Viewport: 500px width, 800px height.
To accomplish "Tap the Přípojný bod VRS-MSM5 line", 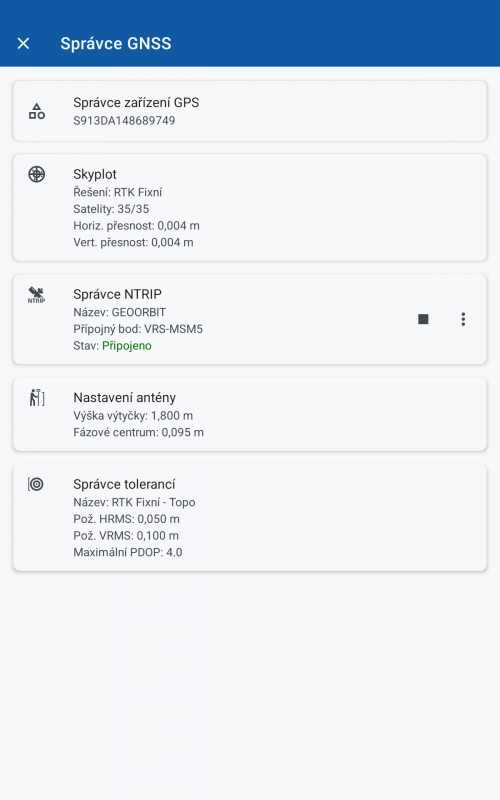I will 138,329.
